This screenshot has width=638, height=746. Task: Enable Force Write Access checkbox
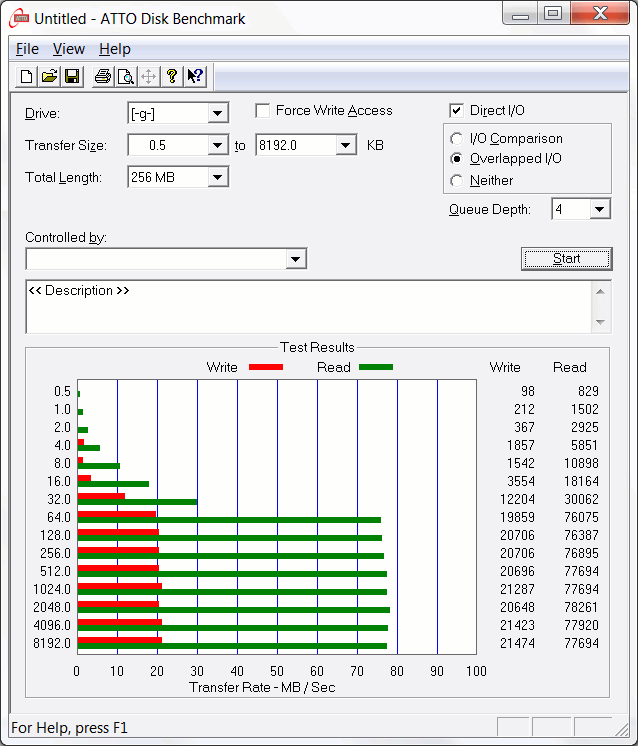(263, 111)
